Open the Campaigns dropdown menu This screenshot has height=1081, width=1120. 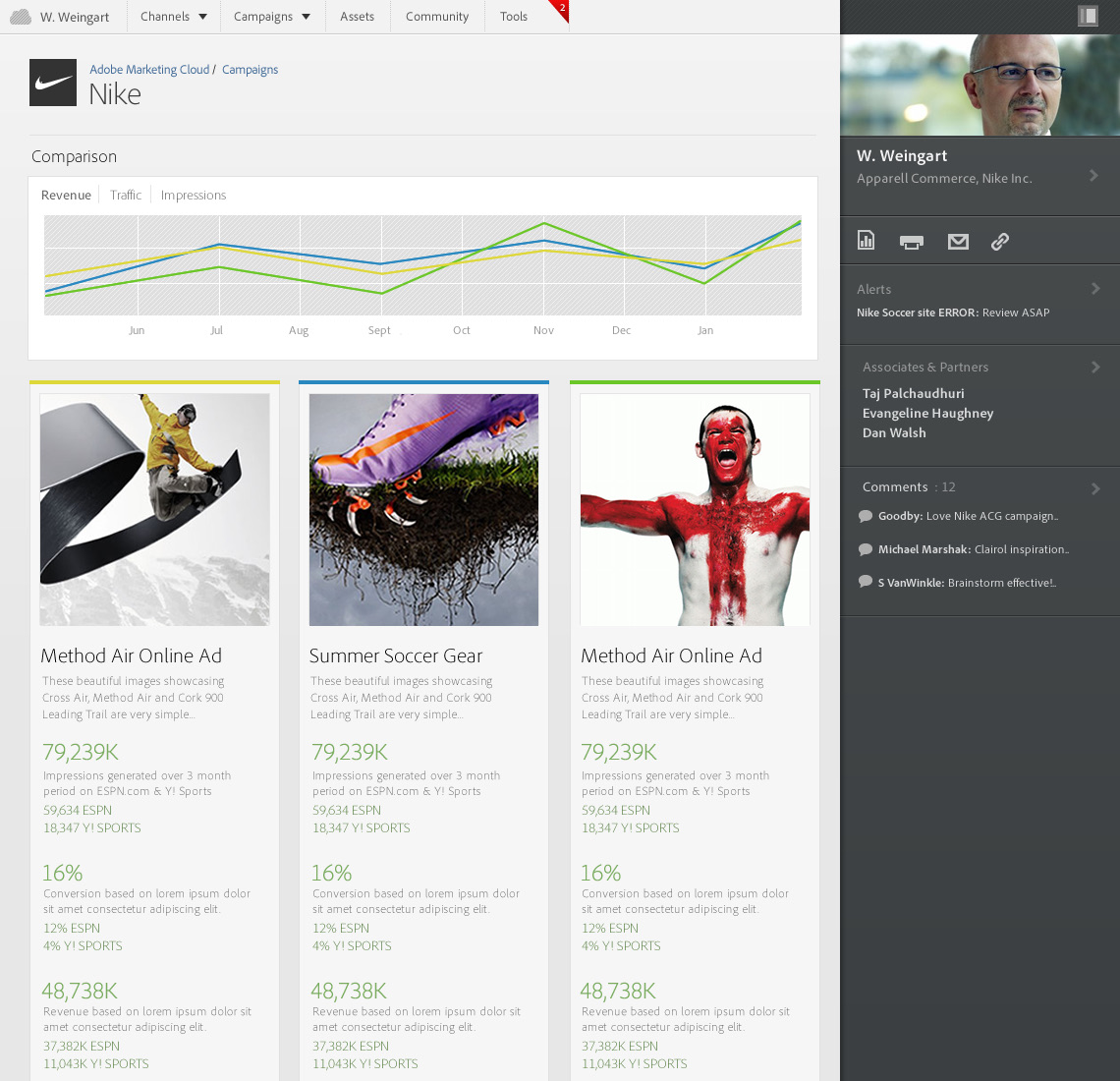coord(272,17)
